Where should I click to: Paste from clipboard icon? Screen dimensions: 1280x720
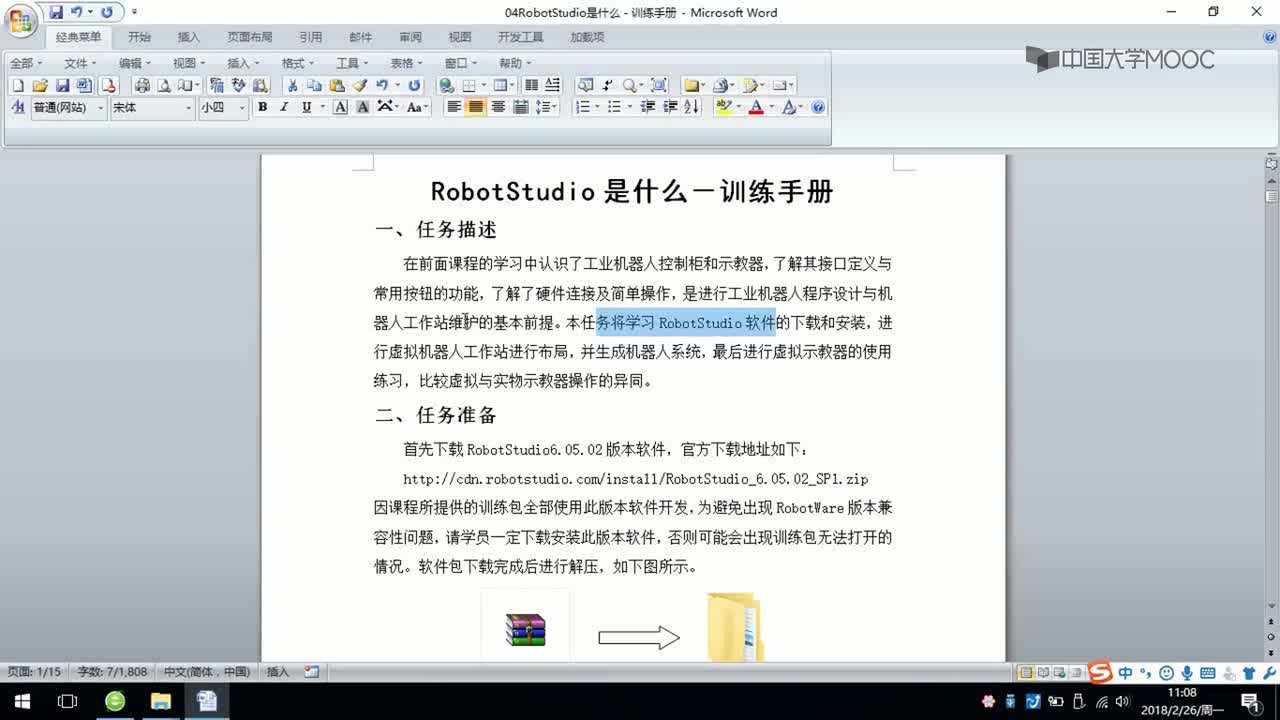click(x=337, y=86)
